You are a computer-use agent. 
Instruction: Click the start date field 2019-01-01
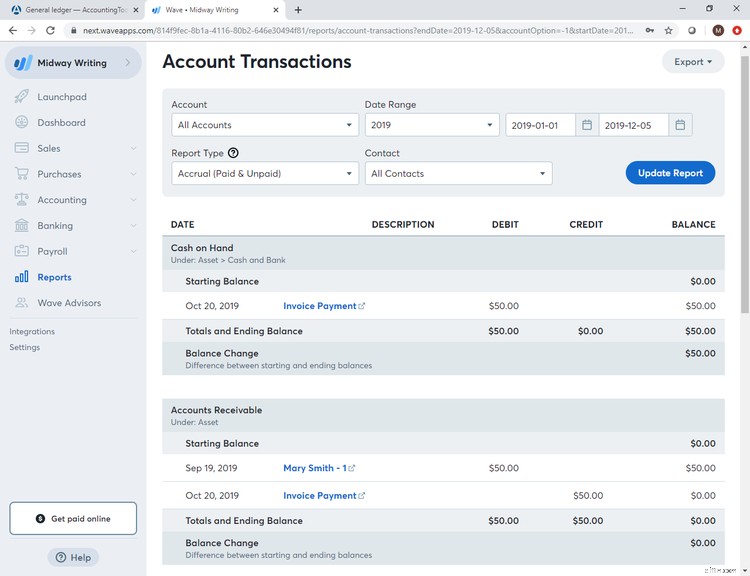point(540,125)
